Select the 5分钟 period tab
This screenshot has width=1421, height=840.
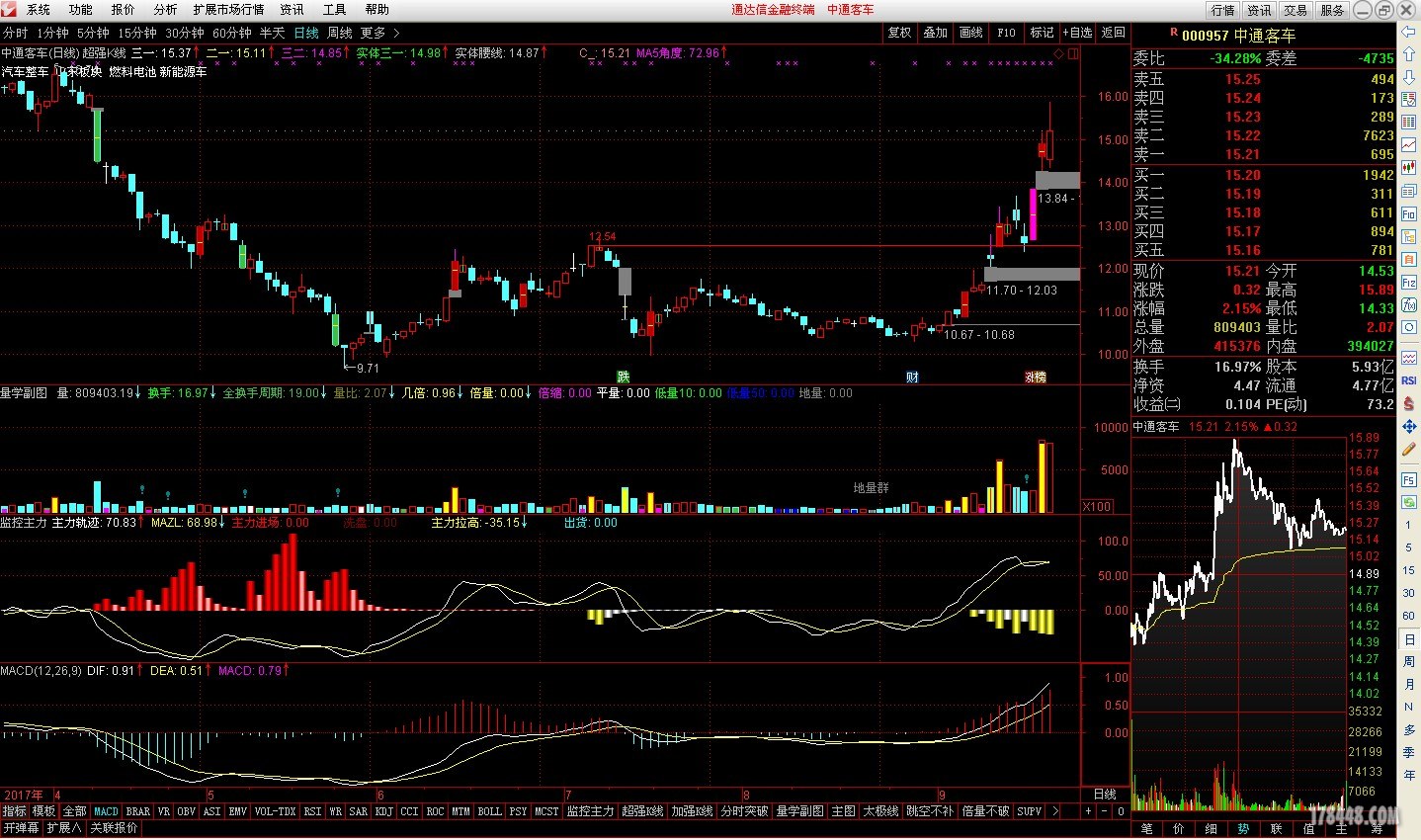[x=93, y=33]
